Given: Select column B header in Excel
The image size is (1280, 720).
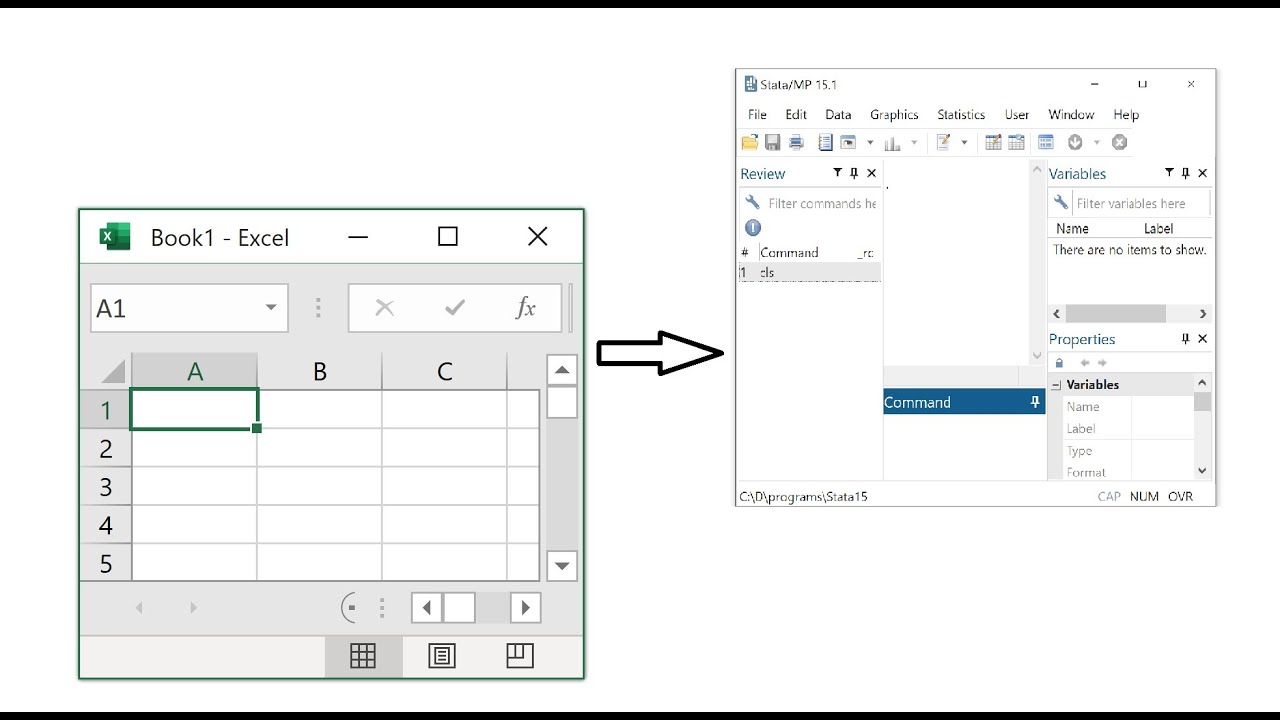Looking at the screenshot, I should tap(320, 371).
